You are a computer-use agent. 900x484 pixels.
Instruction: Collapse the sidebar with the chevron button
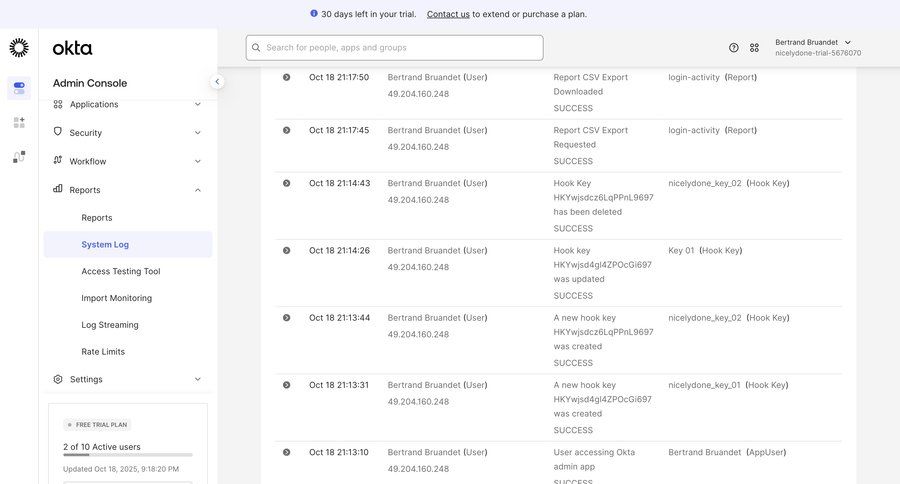[x=217, y=82]
